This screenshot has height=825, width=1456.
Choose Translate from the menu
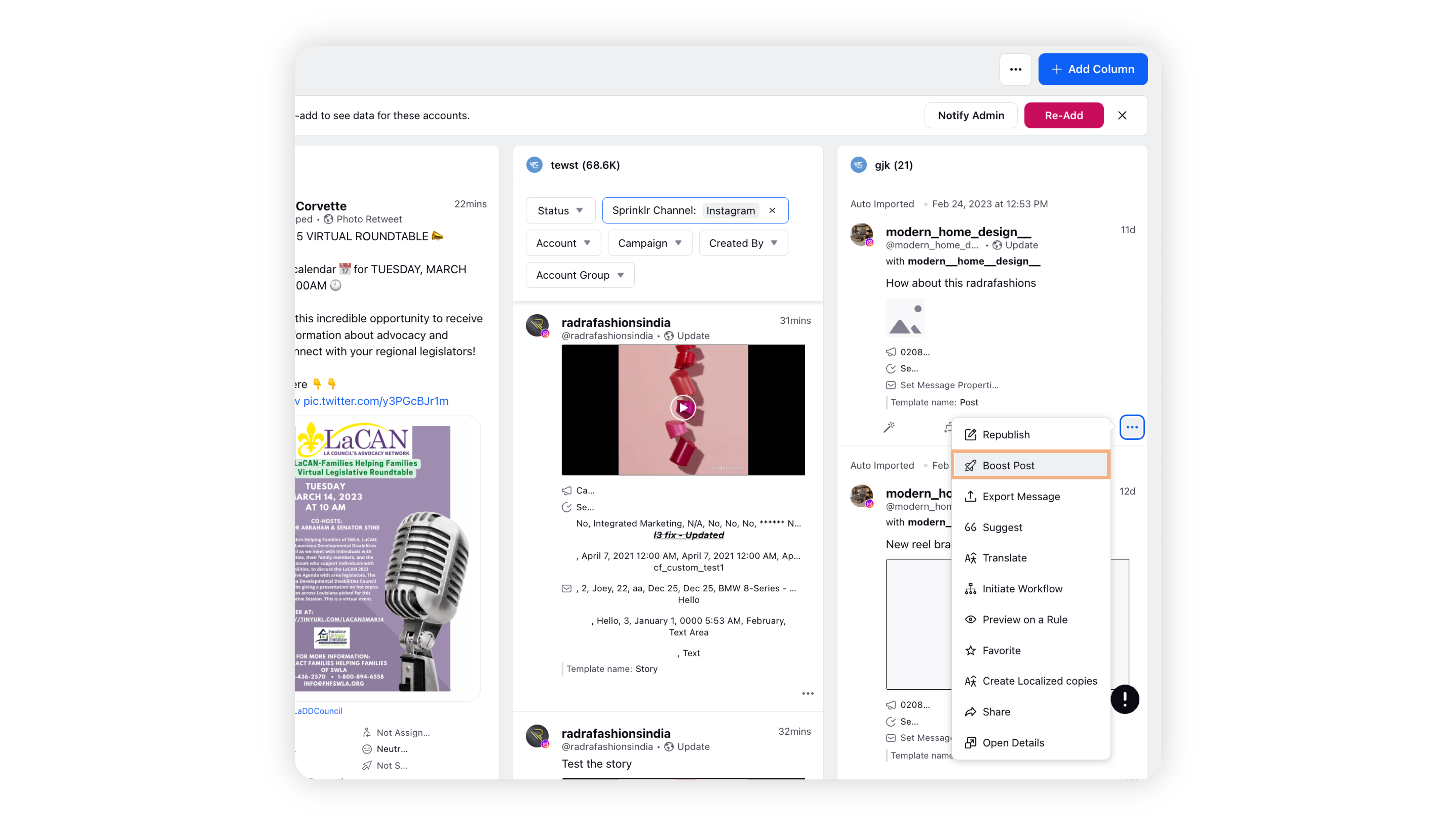(x=1030, y=558)
